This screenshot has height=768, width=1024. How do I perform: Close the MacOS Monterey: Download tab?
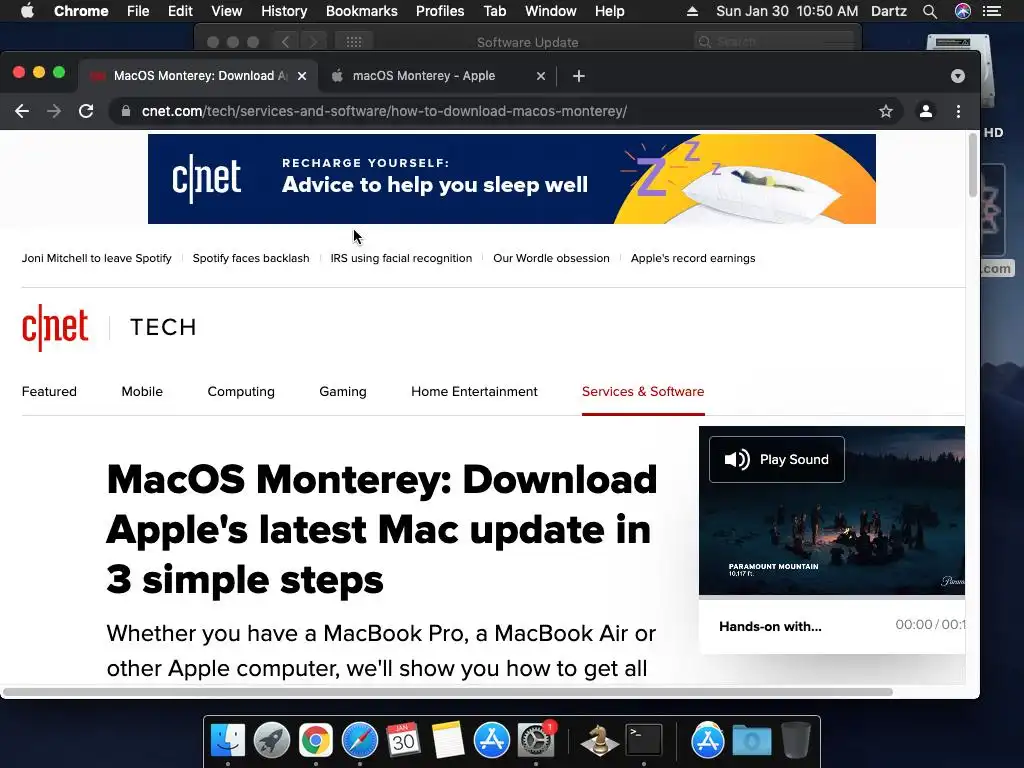point(302,76)
